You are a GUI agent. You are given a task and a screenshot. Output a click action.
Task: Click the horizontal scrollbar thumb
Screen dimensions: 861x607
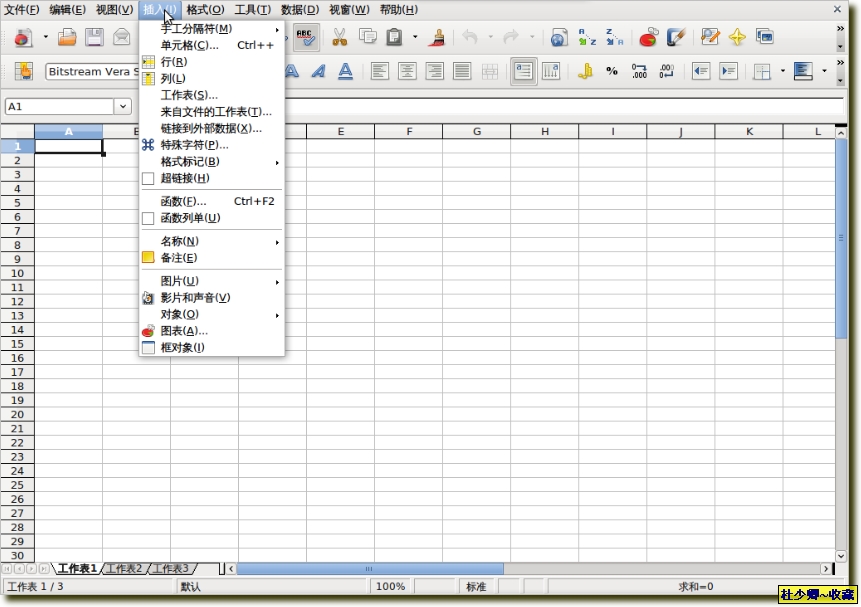click(x=368, y=569)
